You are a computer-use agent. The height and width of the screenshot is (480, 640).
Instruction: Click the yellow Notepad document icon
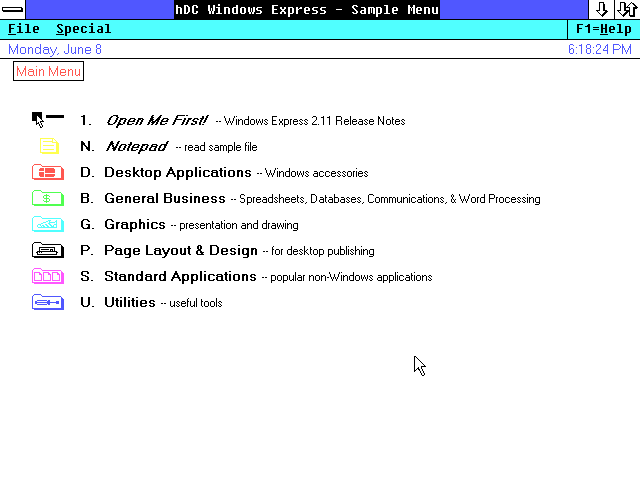click(x=49, y=146)
